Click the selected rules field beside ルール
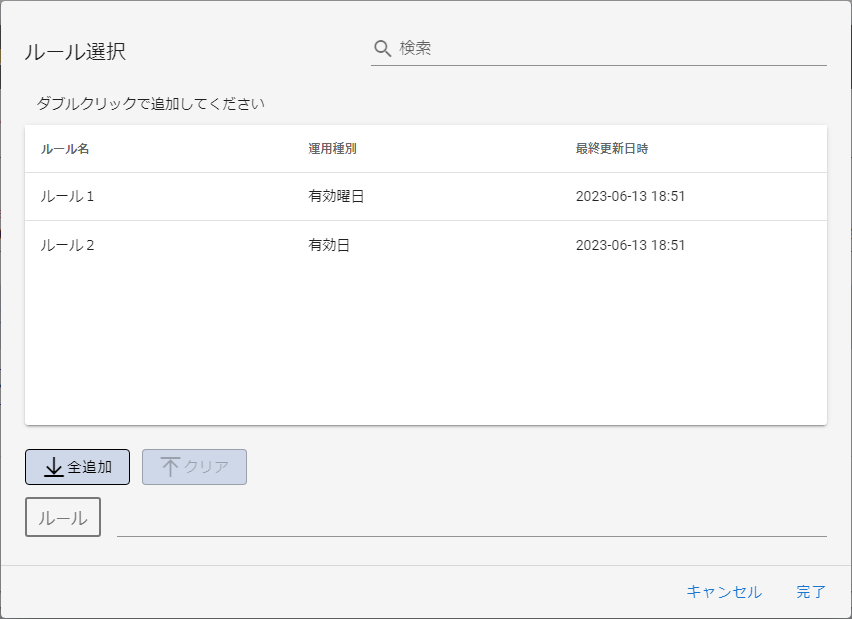The image size is (852, 619). 470,520
